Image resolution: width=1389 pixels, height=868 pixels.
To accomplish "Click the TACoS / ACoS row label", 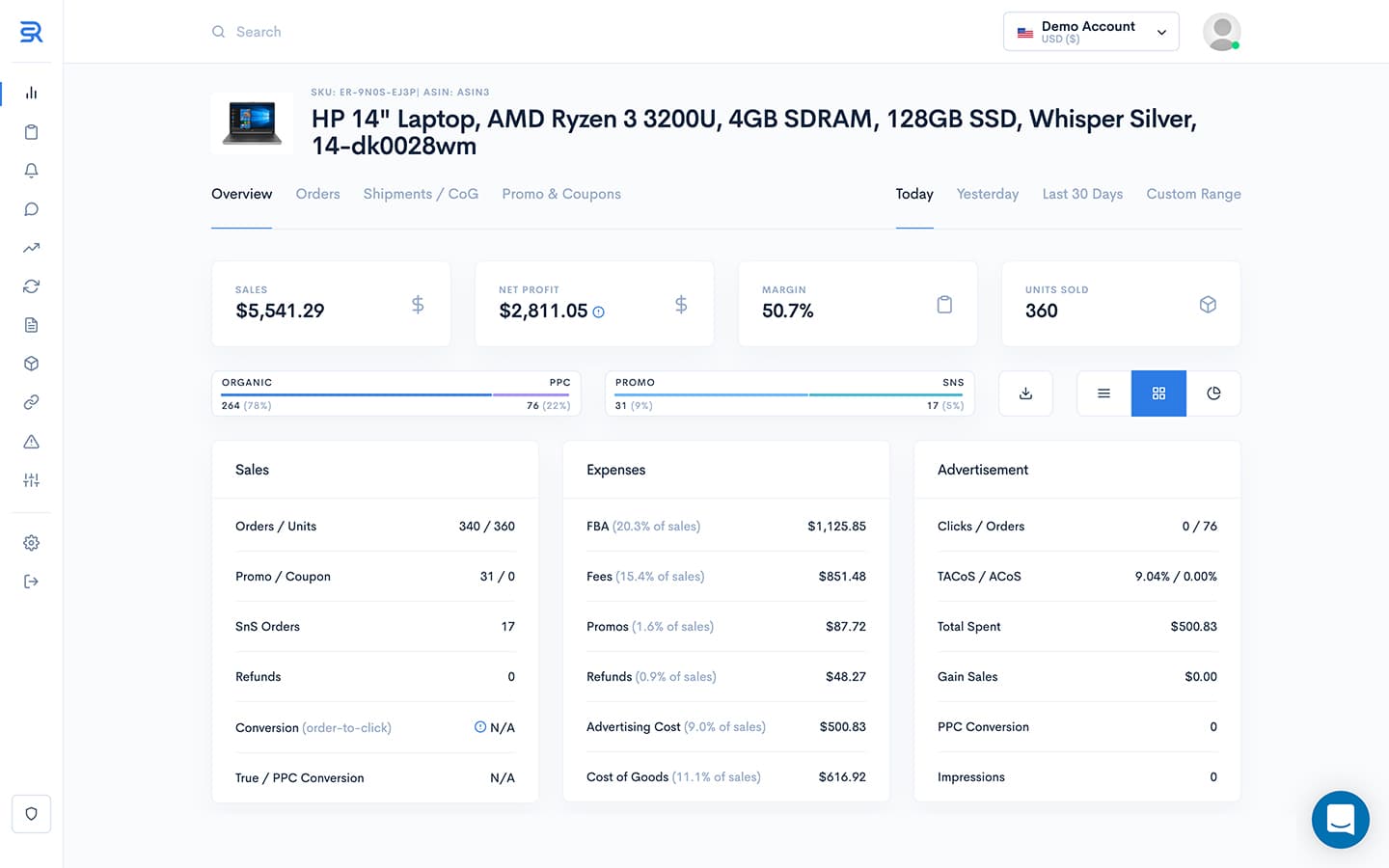I will [979, 577].
